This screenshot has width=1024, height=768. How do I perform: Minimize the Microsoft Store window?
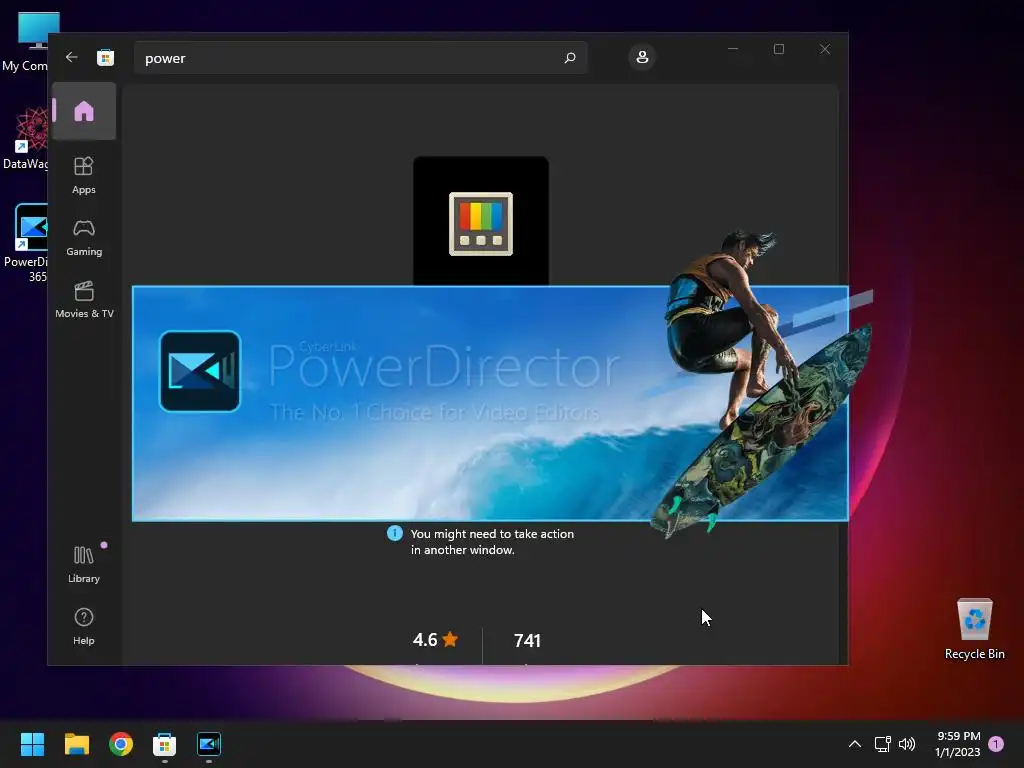click(733, 49)
